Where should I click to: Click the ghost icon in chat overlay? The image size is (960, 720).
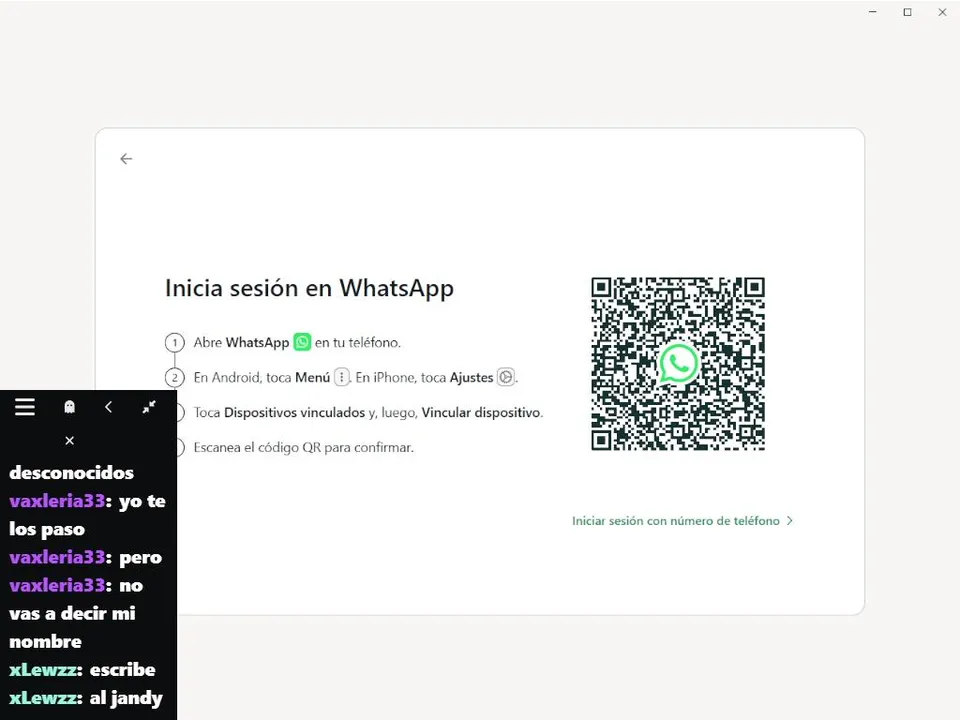click(x=70, y=407)
